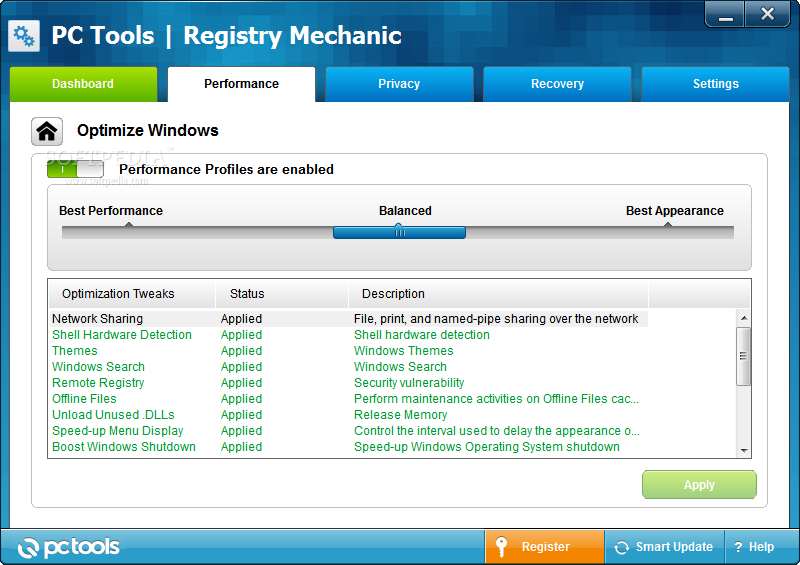Go home via the house icon
The height and width of the screenshot is (565, 800).
[x=47, y=131]
